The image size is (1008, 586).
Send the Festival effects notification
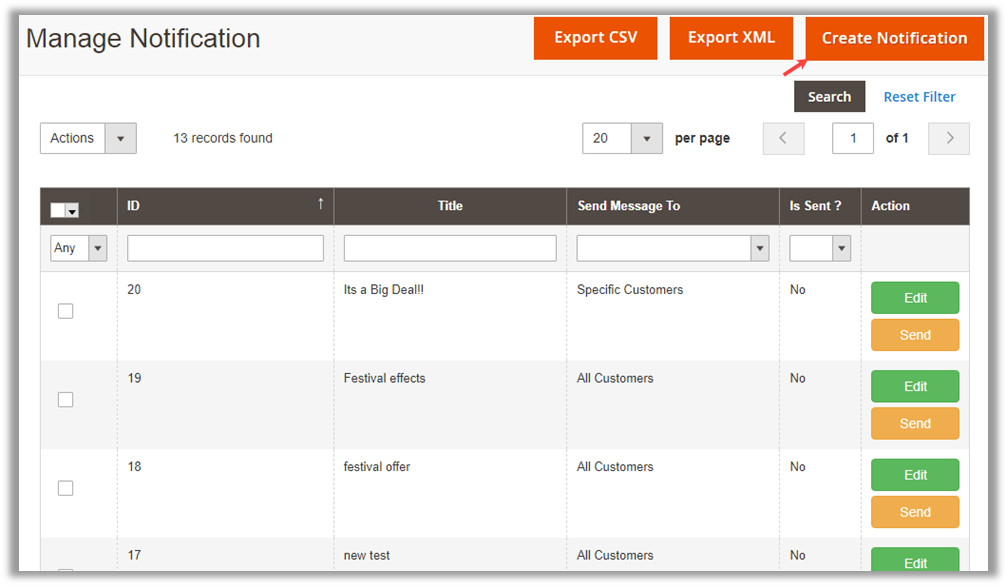coord(914,424)
